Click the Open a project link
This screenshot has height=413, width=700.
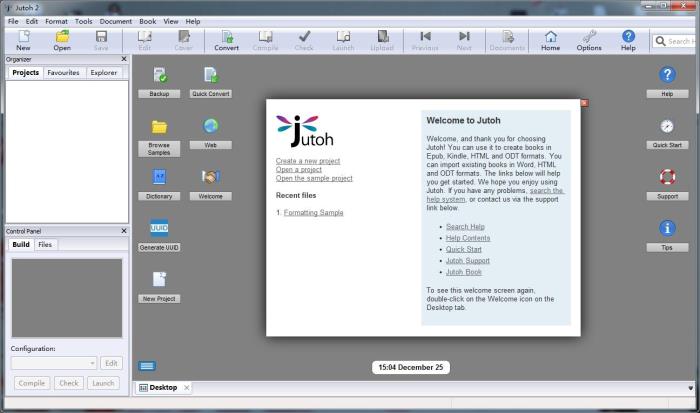click(299, 170)
